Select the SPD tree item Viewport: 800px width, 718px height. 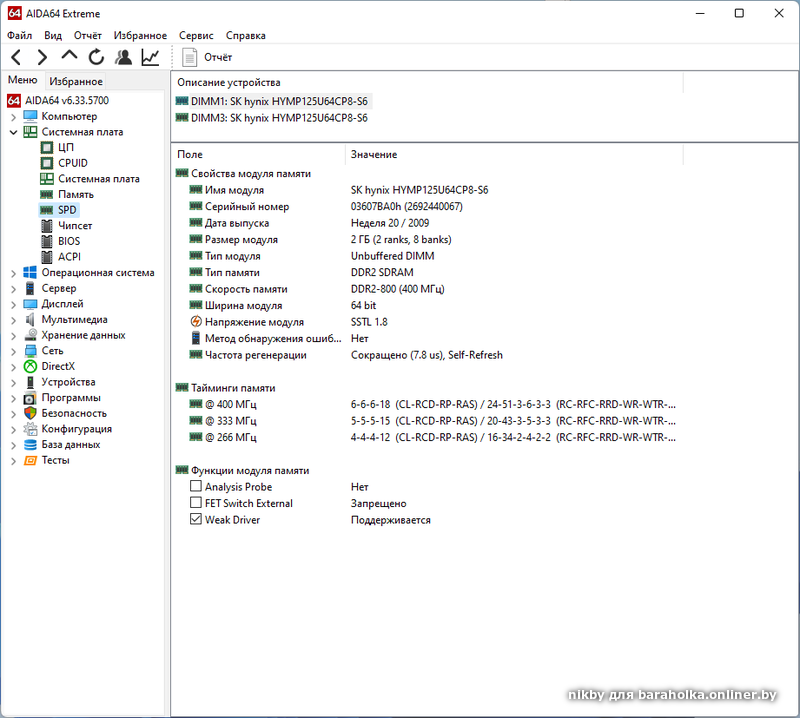(x=67, y=210)
